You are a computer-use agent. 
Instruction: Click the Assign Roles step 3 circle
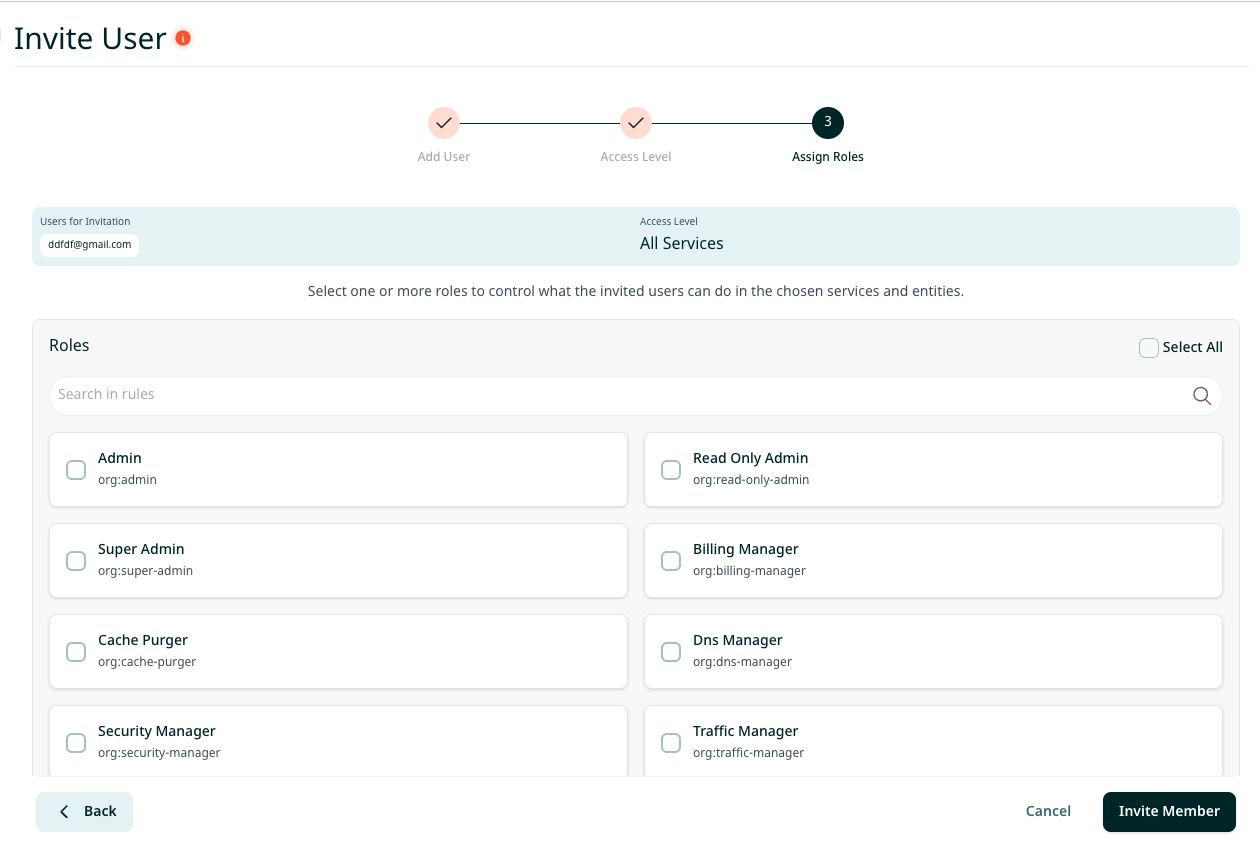click(828, 123)
